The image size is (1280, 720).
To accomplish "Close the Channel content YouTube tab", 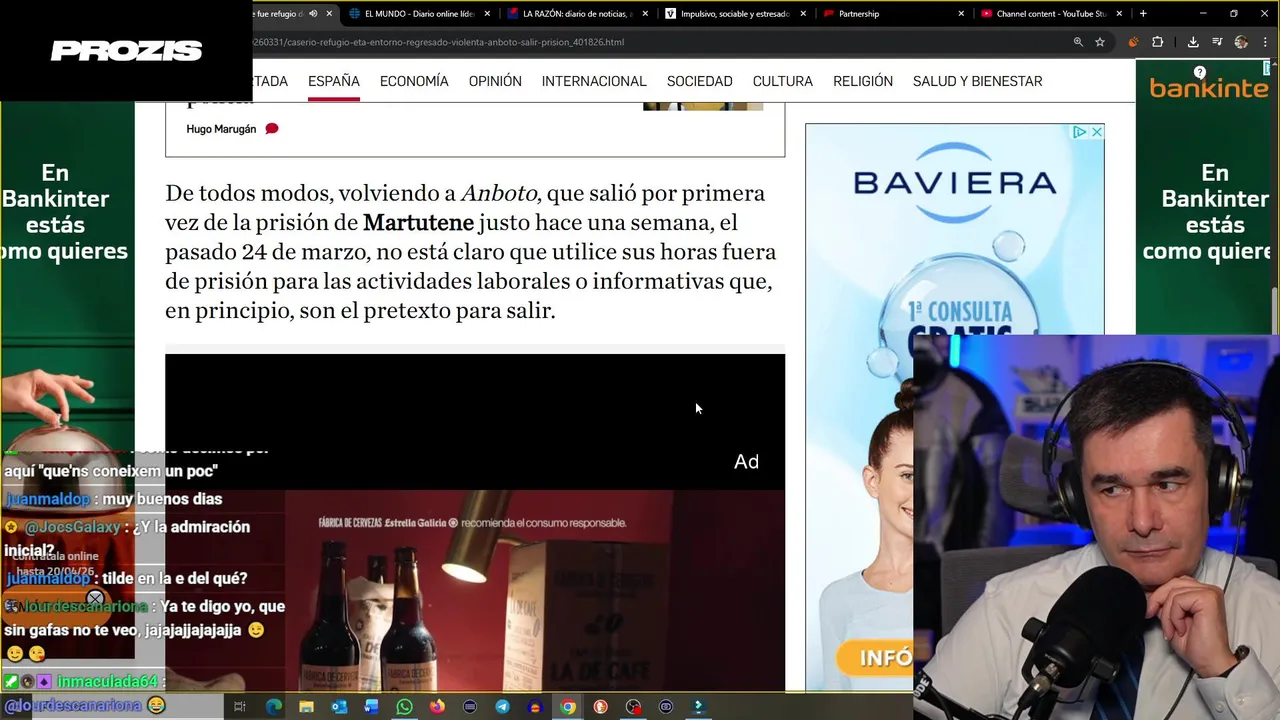I will coord(1119,14).
